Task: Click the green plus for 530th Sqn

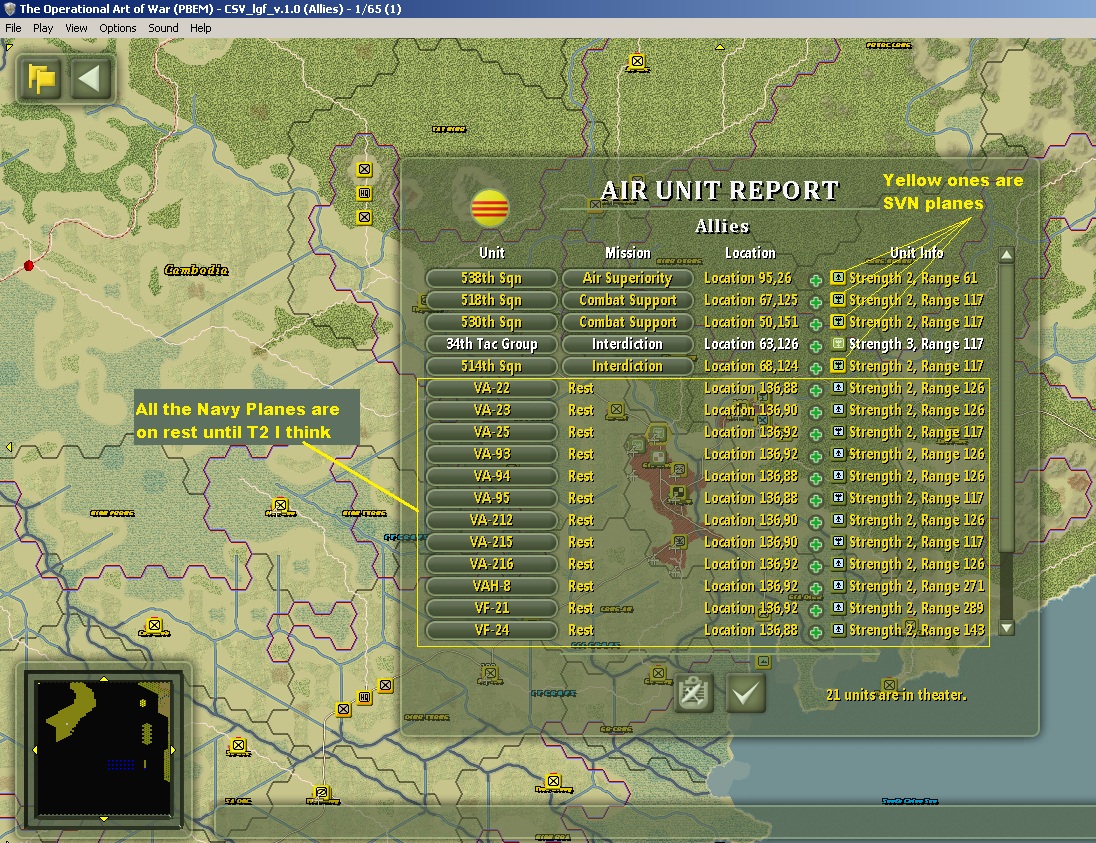Action: pyautogui.click(x=815, y=324)
